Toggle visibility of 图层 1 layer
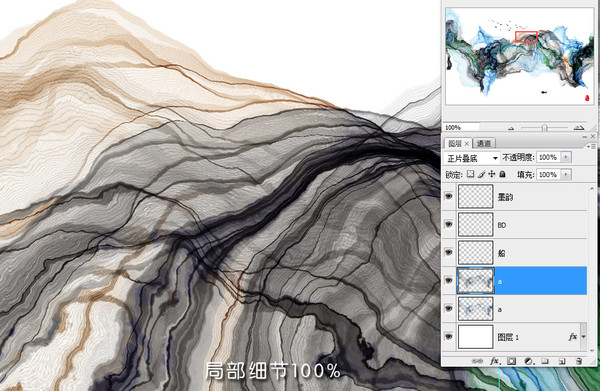The width and height of the screenshot is (600, 391). pos(448,336)
